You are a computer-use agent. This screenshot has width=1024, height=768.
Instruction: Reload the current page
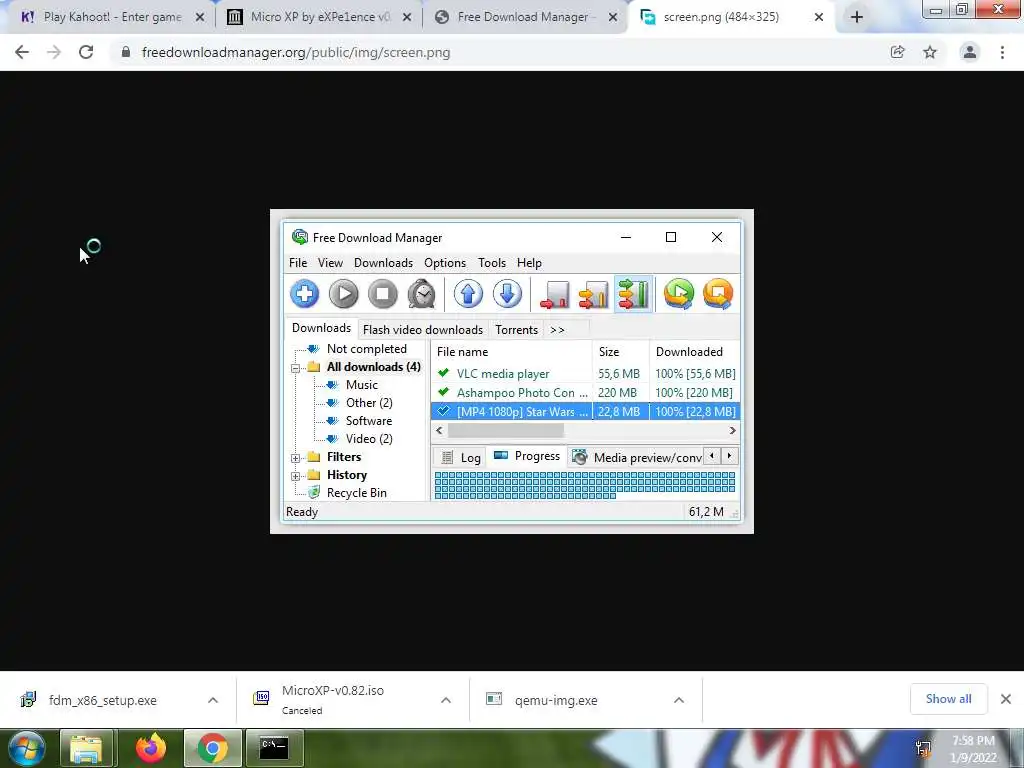pyautogui.click(x=86, y=52)
